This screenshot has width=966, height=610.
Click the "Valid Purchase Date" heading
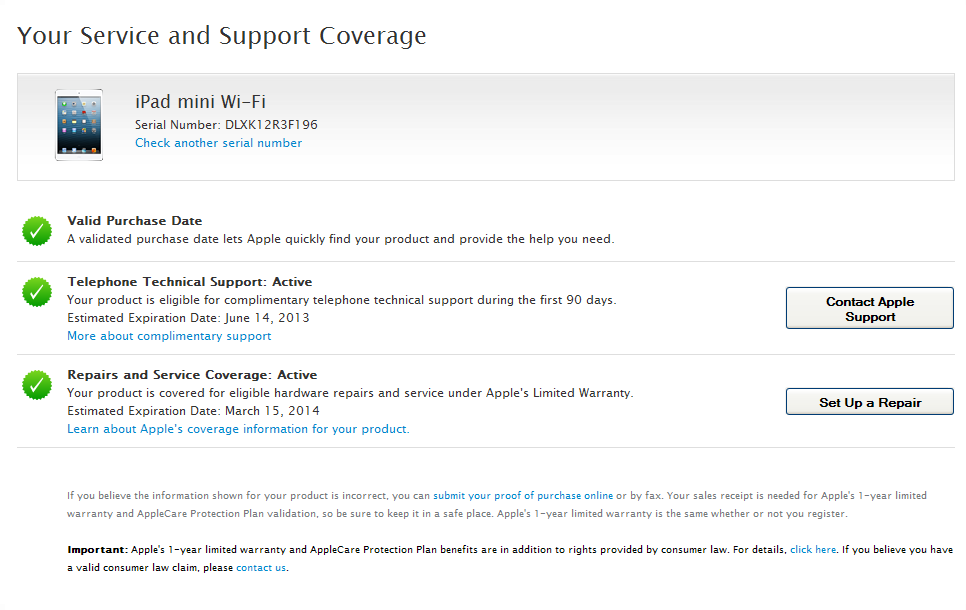(134, 221)
